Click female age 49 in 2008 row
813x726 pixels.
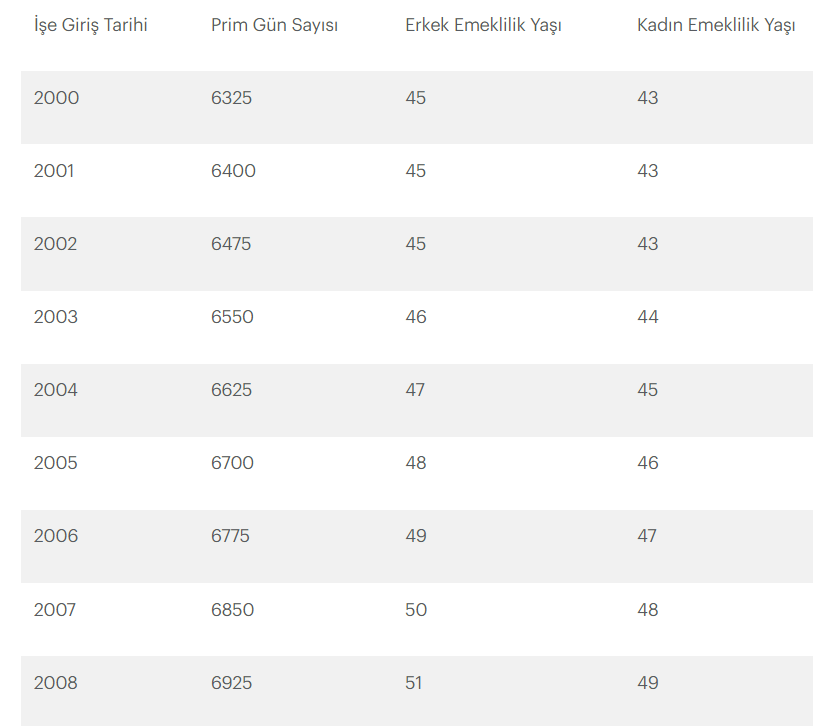click(648, 683)
